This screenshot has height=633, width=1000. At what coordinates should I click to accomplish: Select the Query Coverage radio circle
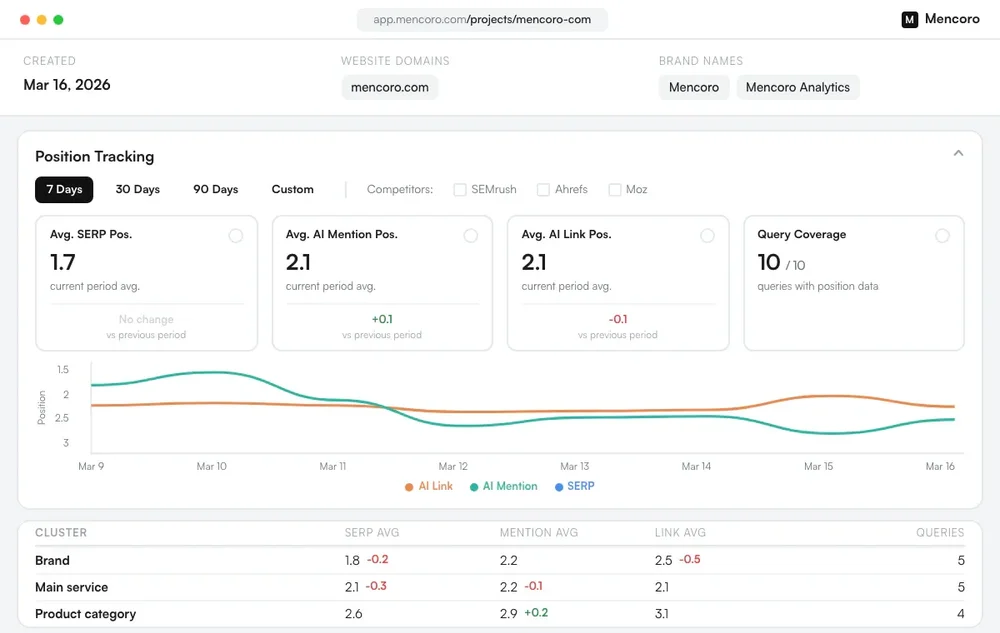(942, 236)
